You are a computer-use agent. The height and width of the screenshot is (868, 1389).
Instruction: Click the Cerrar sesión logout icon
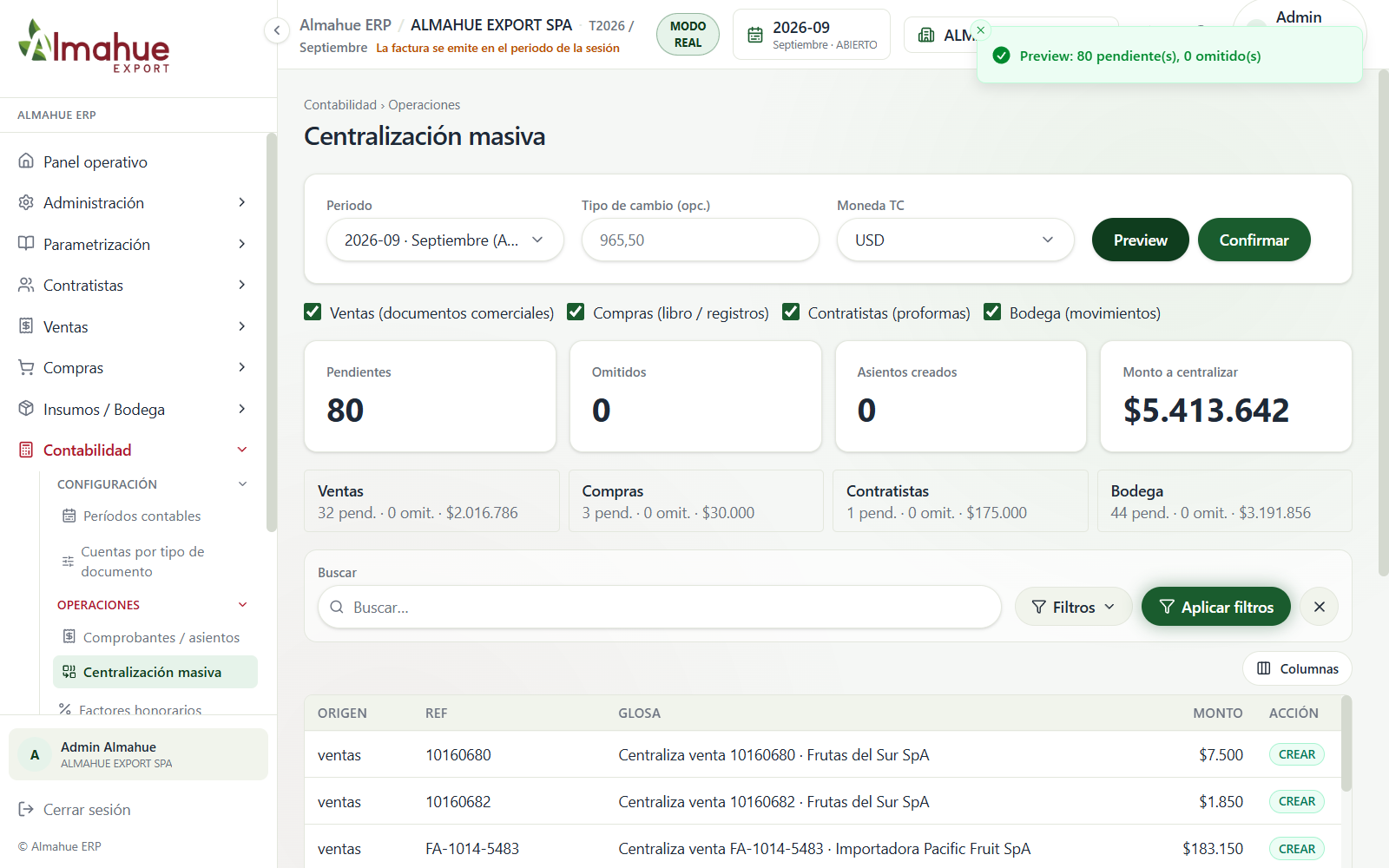pyautogui.click(x=26, y=809)
